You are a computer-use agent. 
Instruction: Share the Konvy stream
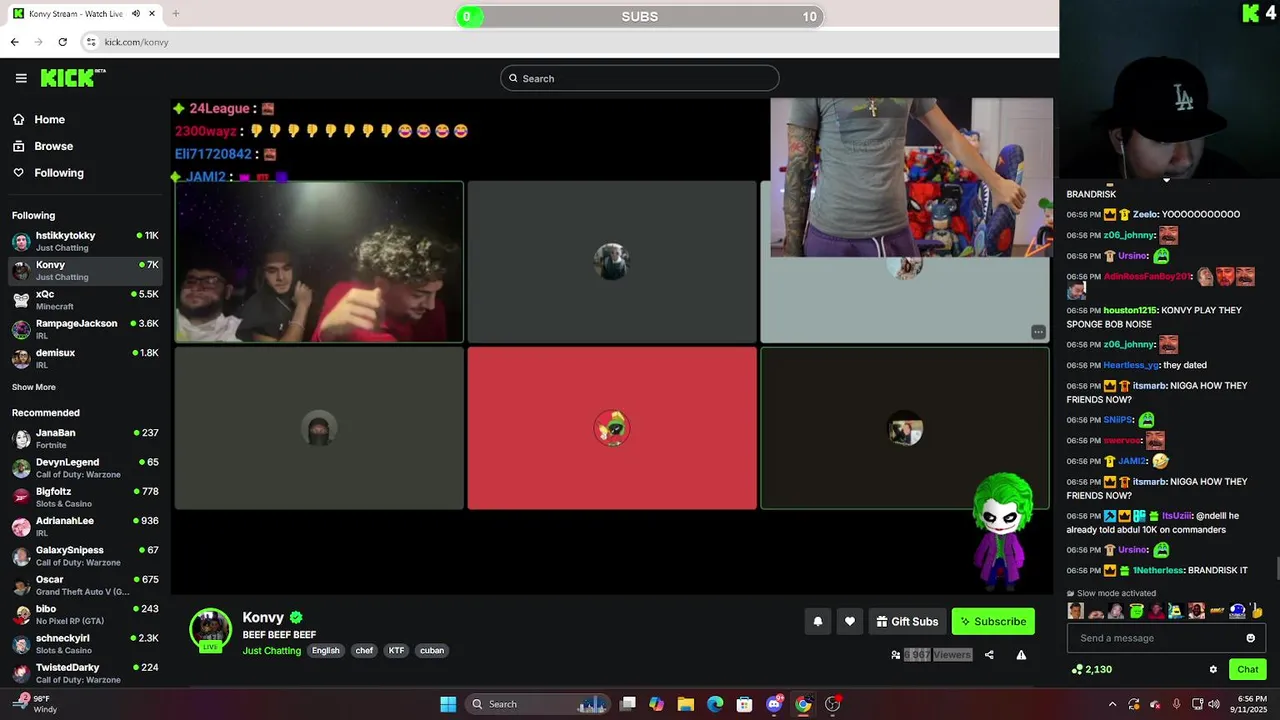coord(989,655)
